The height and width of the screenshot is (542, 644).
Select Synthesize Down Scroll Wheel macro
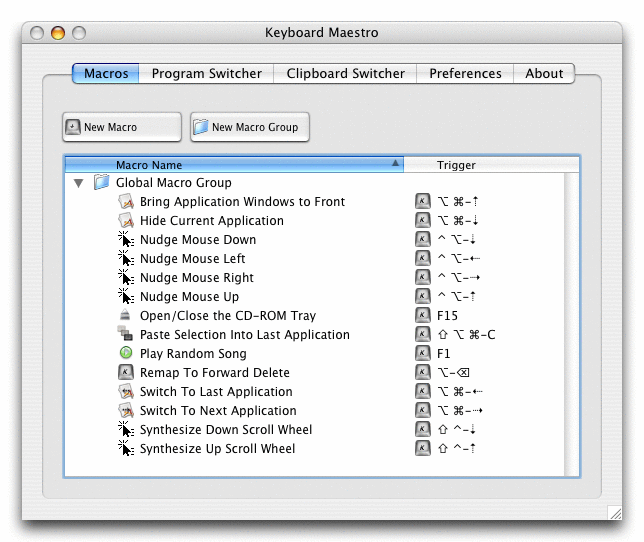(x=315, y=429)
